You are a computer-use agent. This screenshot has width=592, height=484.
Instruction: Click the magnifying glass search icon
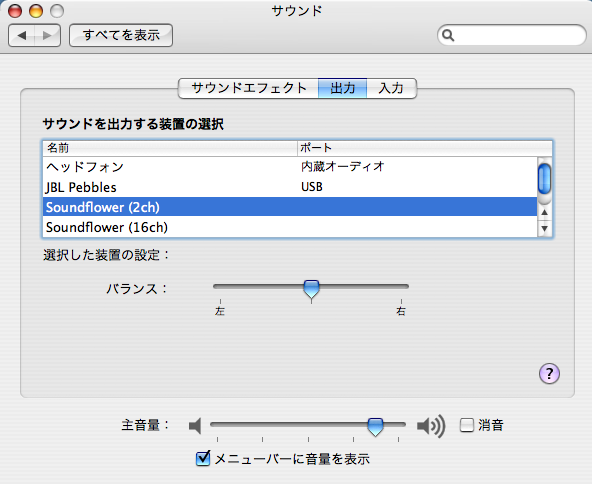pos(448,35)
